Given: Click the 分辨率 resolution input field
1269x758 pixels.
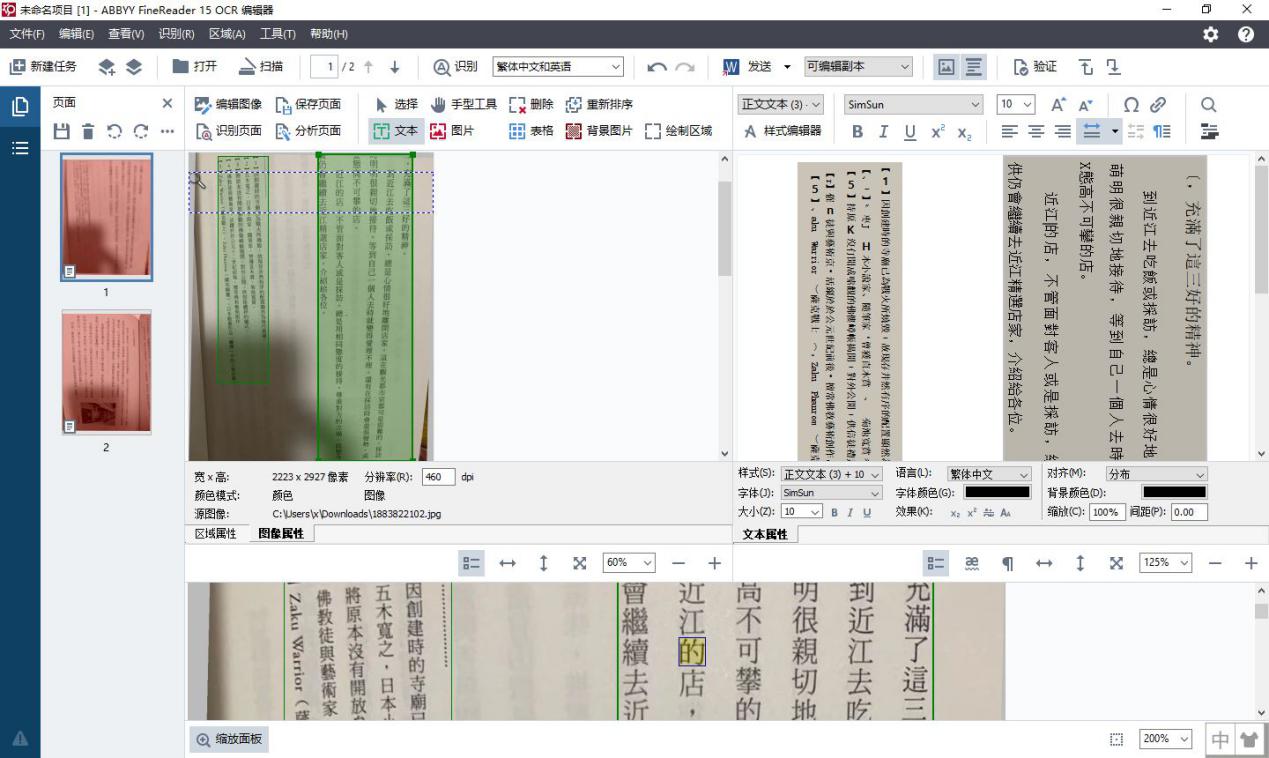Looking at the screenshot, I should pos(439,477).
